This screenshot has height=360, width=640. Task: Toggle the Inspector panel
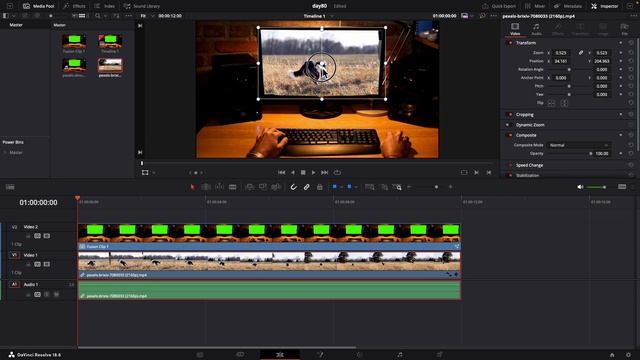tap(604, 6)
